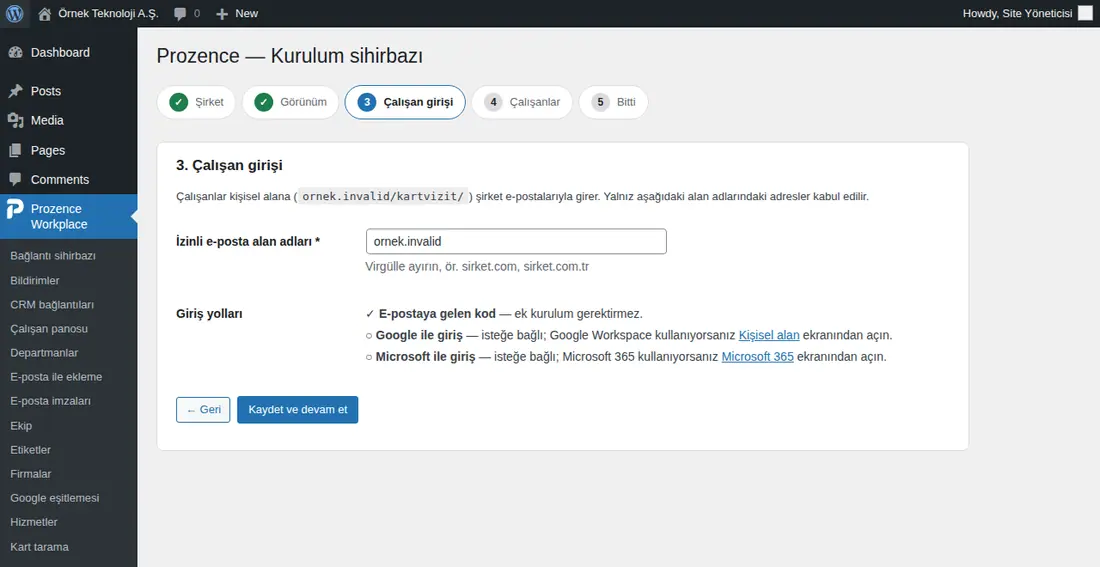The width and height of the screenshot is (1100, 567).
Task: Click the step 3 number badge
Action: [366, 102]
